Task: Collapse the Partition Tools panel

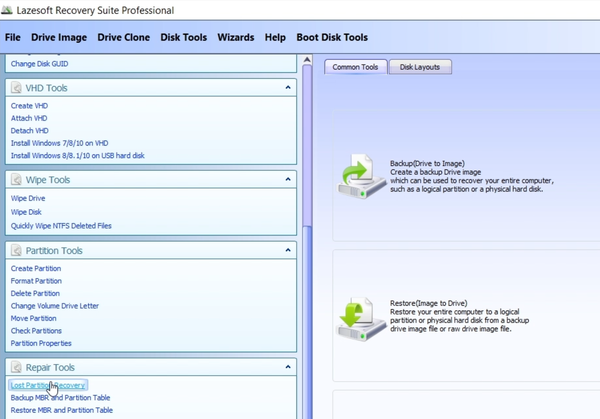Action: [288, 250]
